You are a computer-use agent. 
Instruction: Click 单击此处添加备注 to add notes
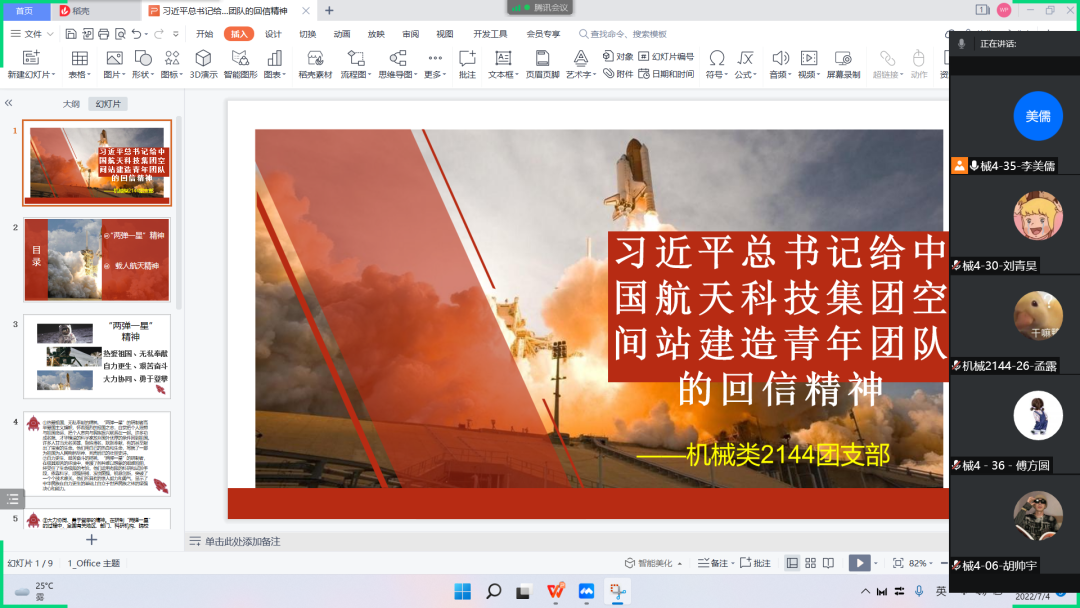[243, 541]
